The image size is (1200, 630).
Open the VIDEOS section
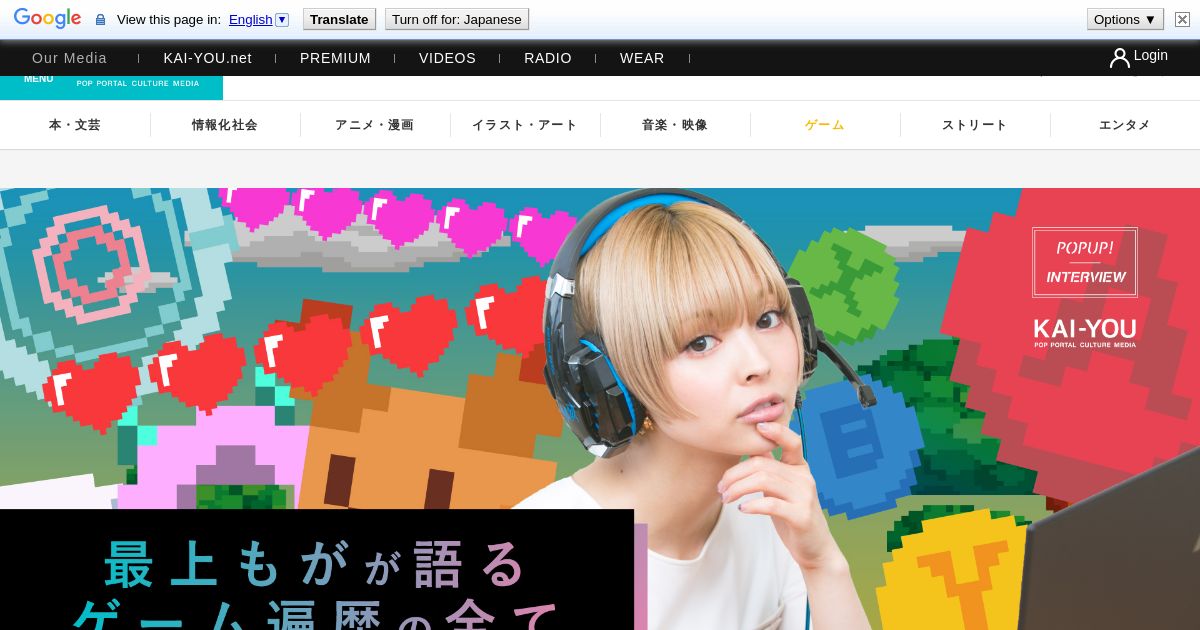coord(447,58)
